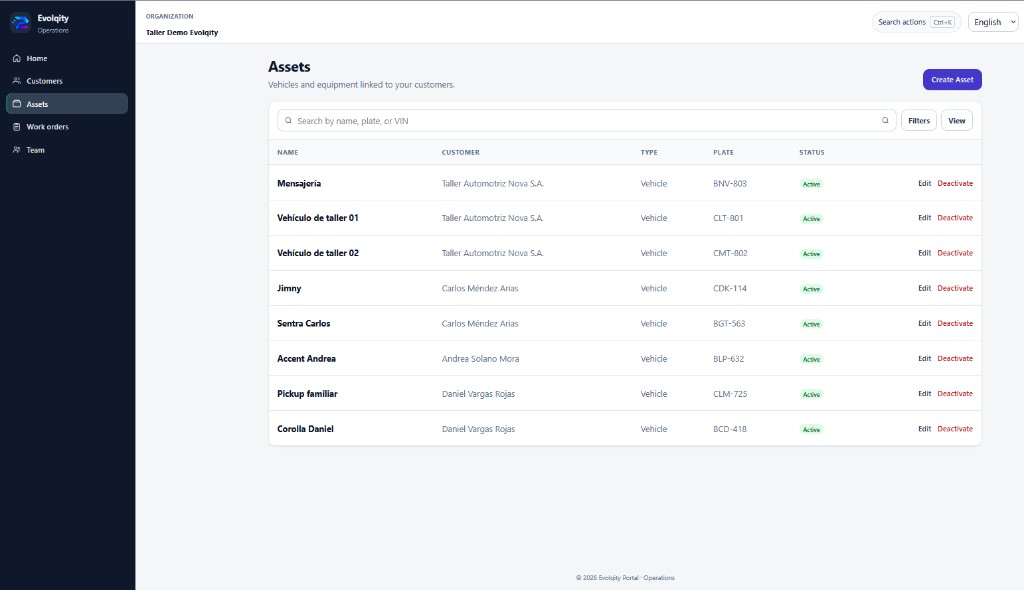
Task: Click the Work orders clipboard icon
Action: click(x=17, y=127)
